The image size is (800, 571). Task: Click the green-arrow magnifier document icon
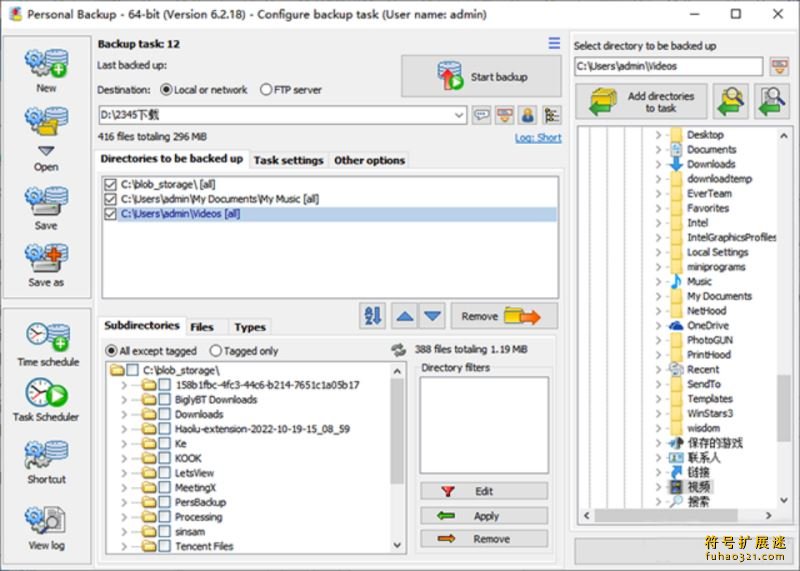click(x=772, y=101)
